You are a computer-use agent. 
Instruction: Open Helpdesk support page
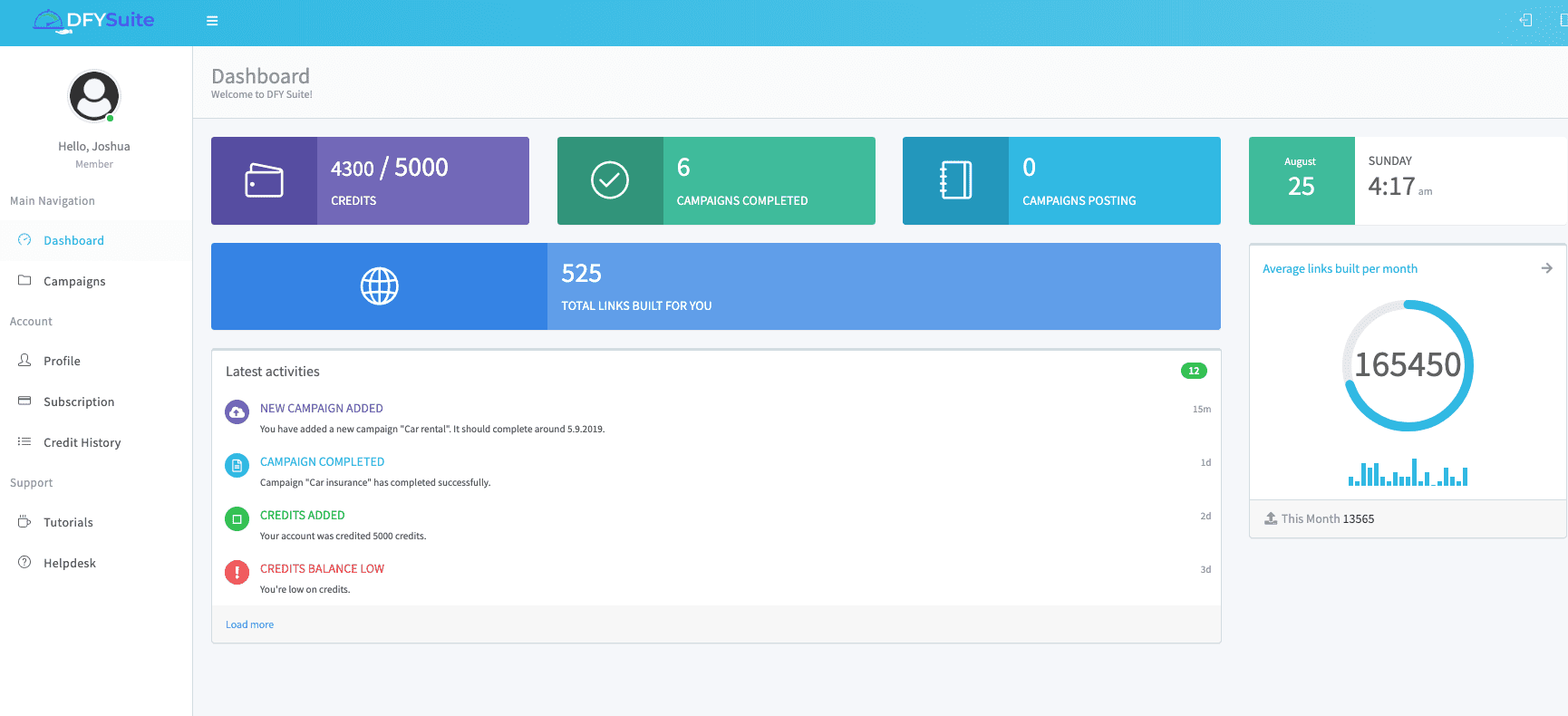95,563
